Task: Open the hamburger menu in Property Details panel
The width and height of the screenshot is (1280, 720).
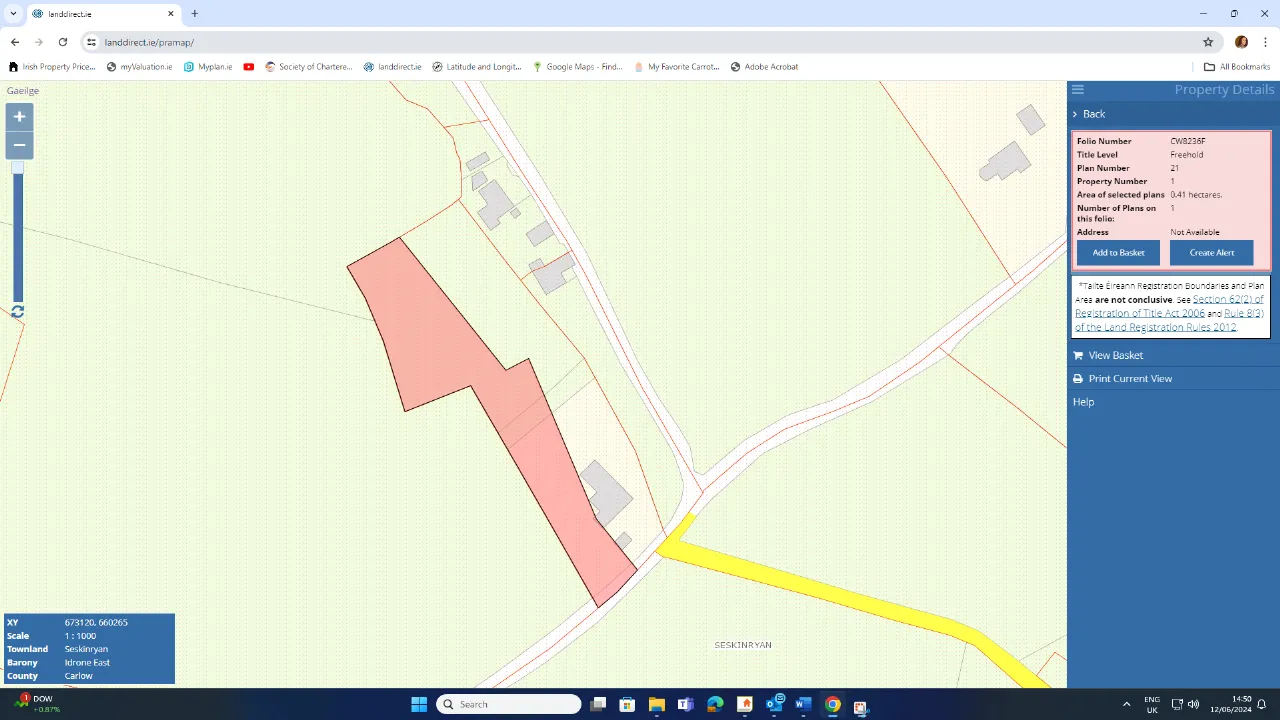Action: click(1077, 89)
